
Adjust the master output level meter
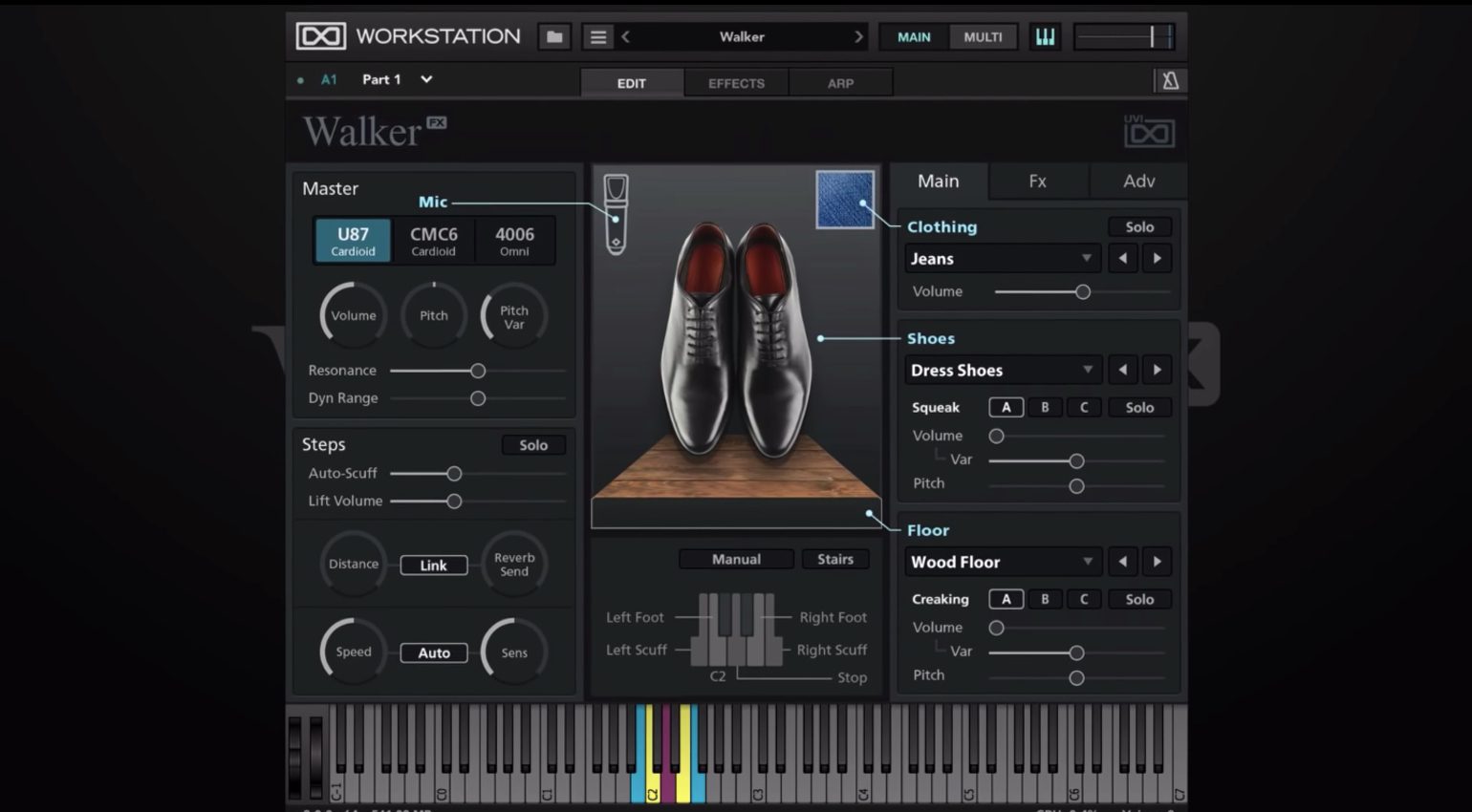[x=1124, y=37]
